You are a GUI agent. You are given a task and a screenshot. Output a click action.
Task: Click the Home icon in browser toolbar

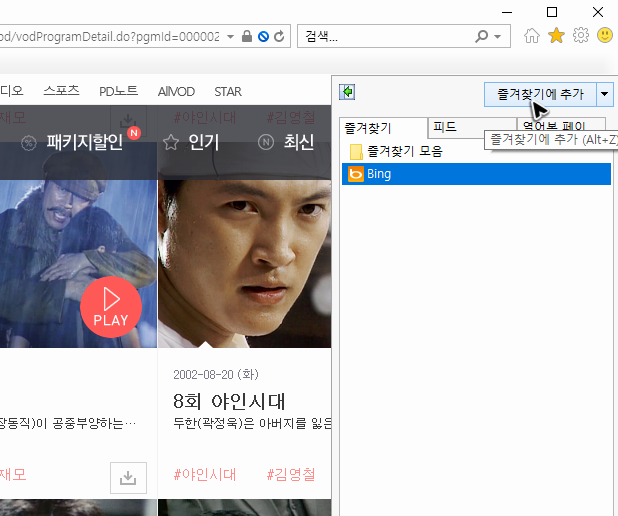point(532,36)
